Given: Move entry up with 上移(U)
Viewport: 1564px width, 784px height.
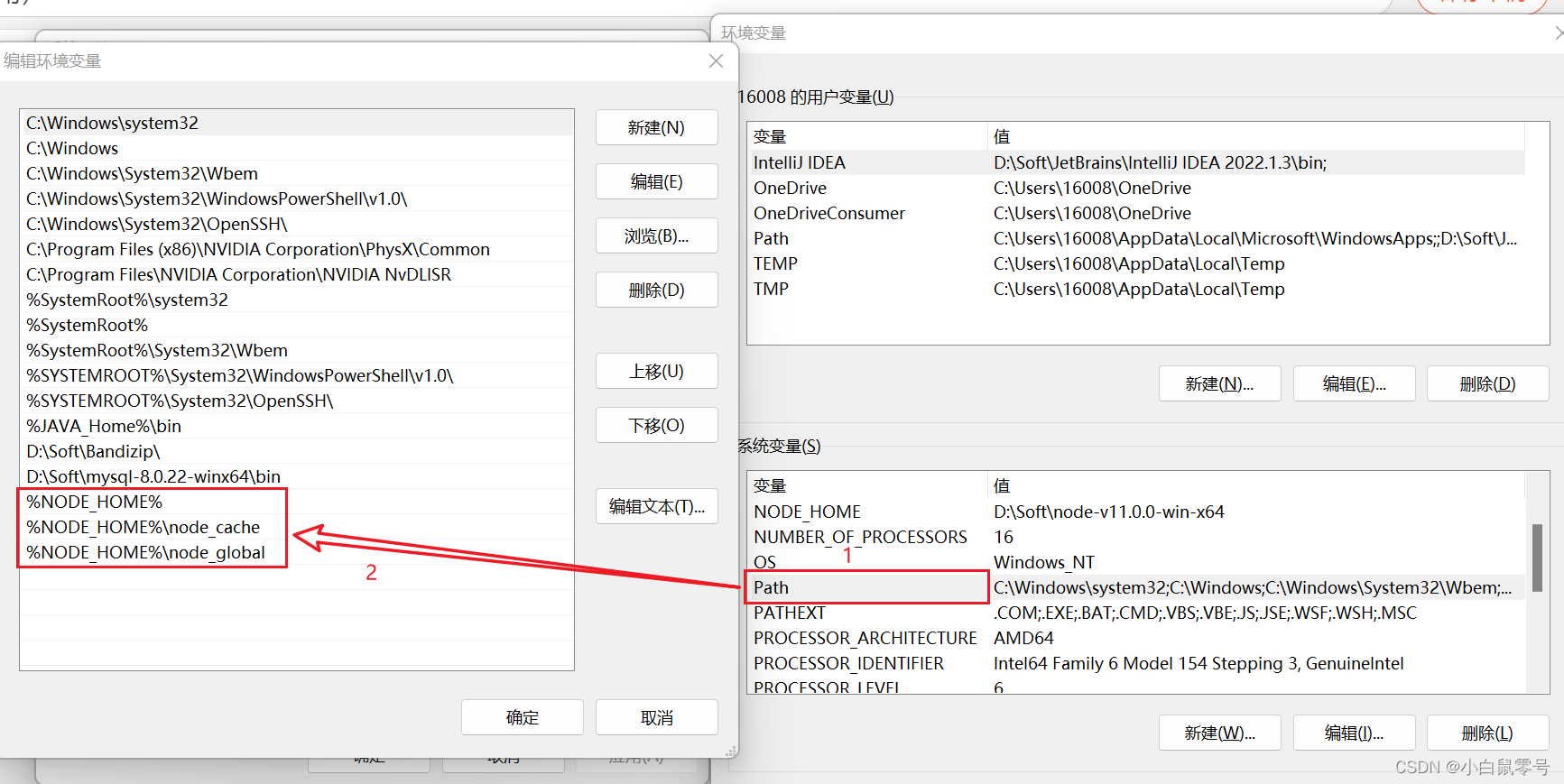Looking at the screenshot, I should click(656, 371).
